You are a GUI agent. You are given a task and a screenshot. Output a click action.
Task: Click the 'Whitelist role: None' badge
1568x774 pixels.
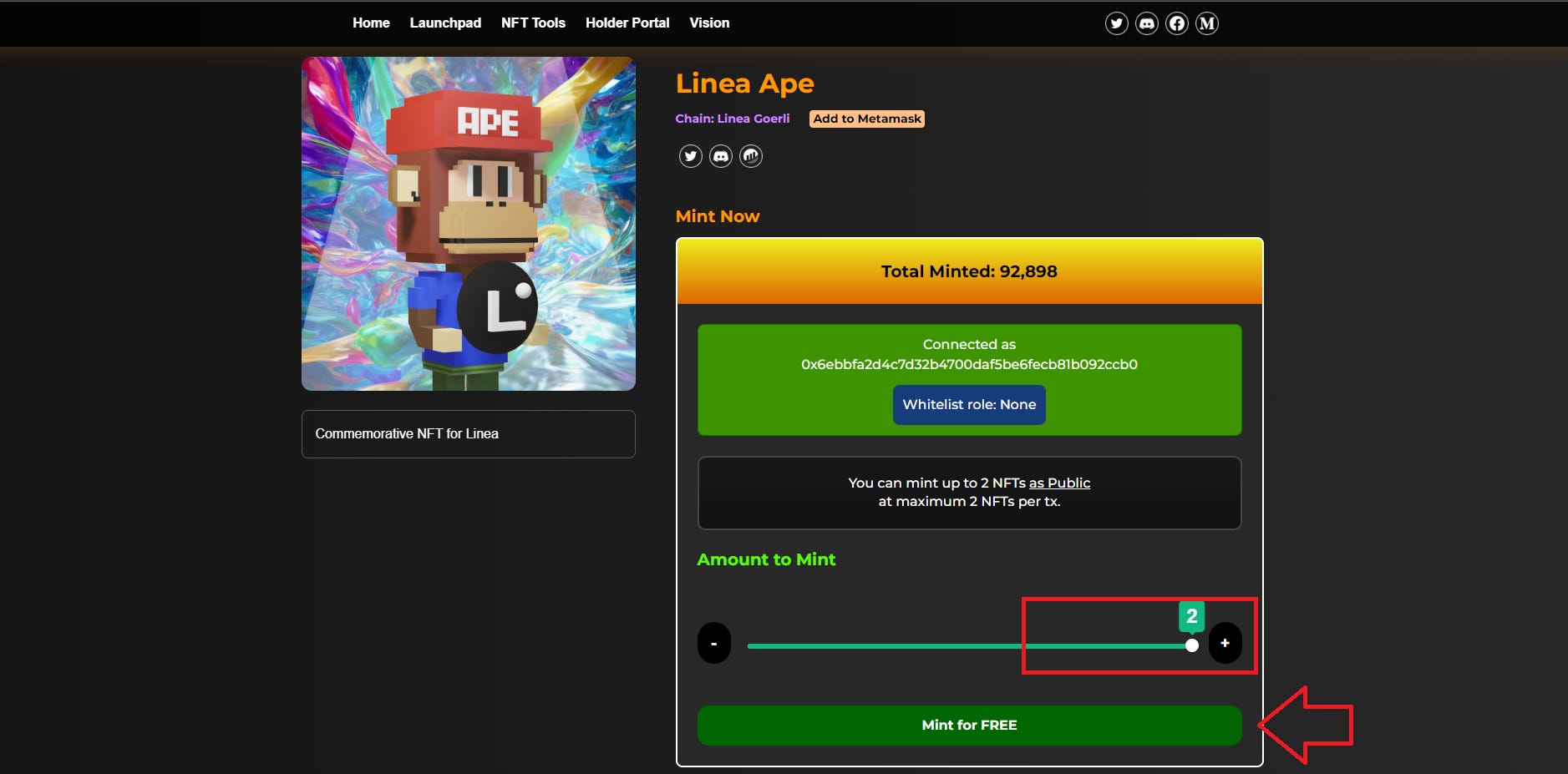(969, 404)
